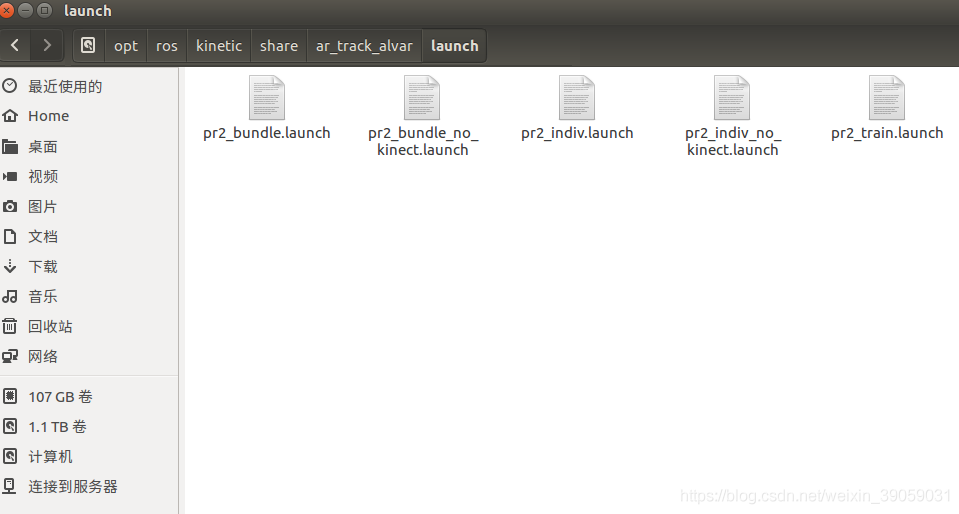Open 连接到服务器 (Connect to Server)
The width and height of the screenshot is (959, 514).
pos(72,486)
